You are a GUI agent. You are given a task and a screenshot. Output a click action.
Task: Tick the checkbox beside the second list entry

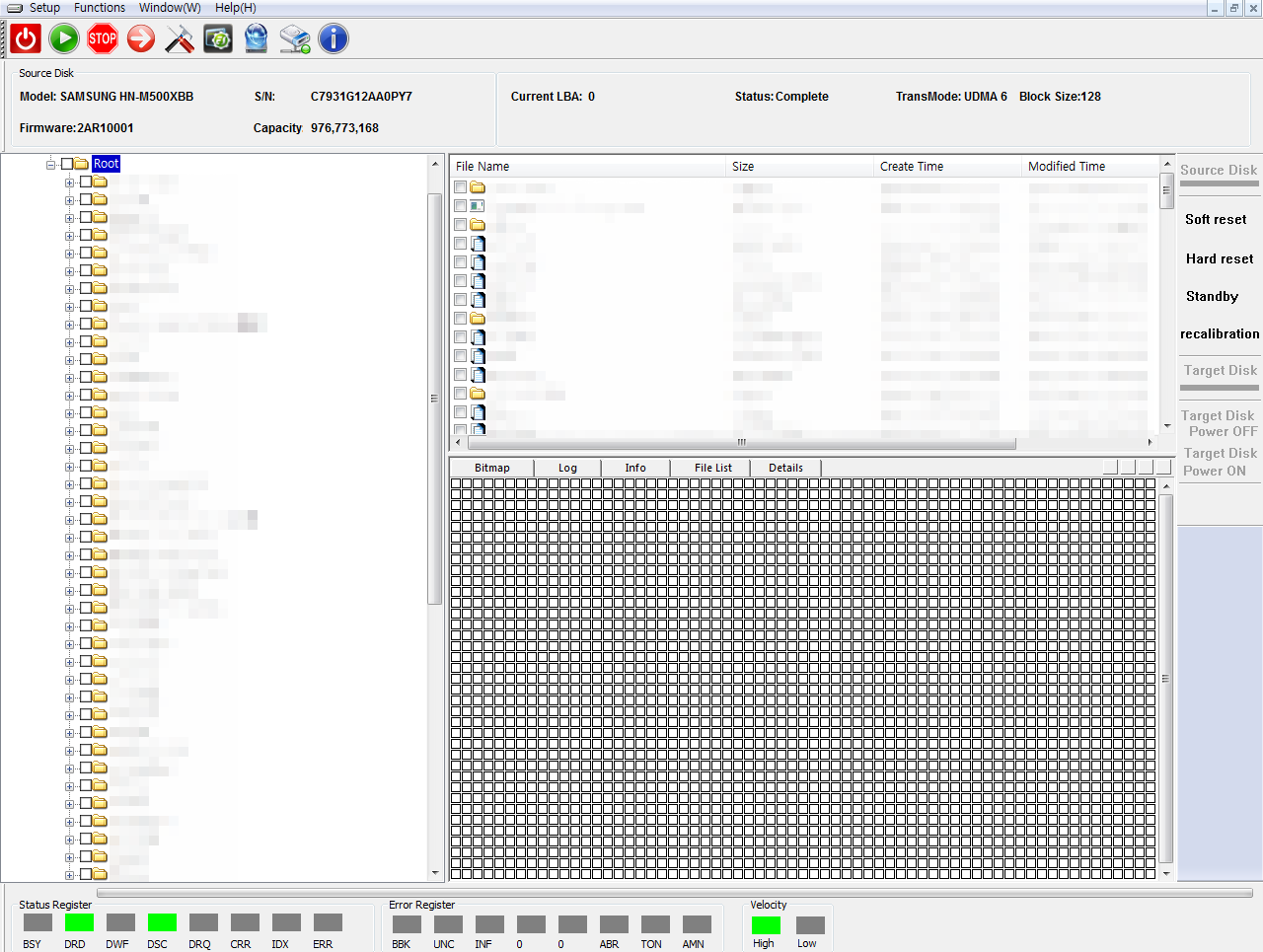pos(460,205)
